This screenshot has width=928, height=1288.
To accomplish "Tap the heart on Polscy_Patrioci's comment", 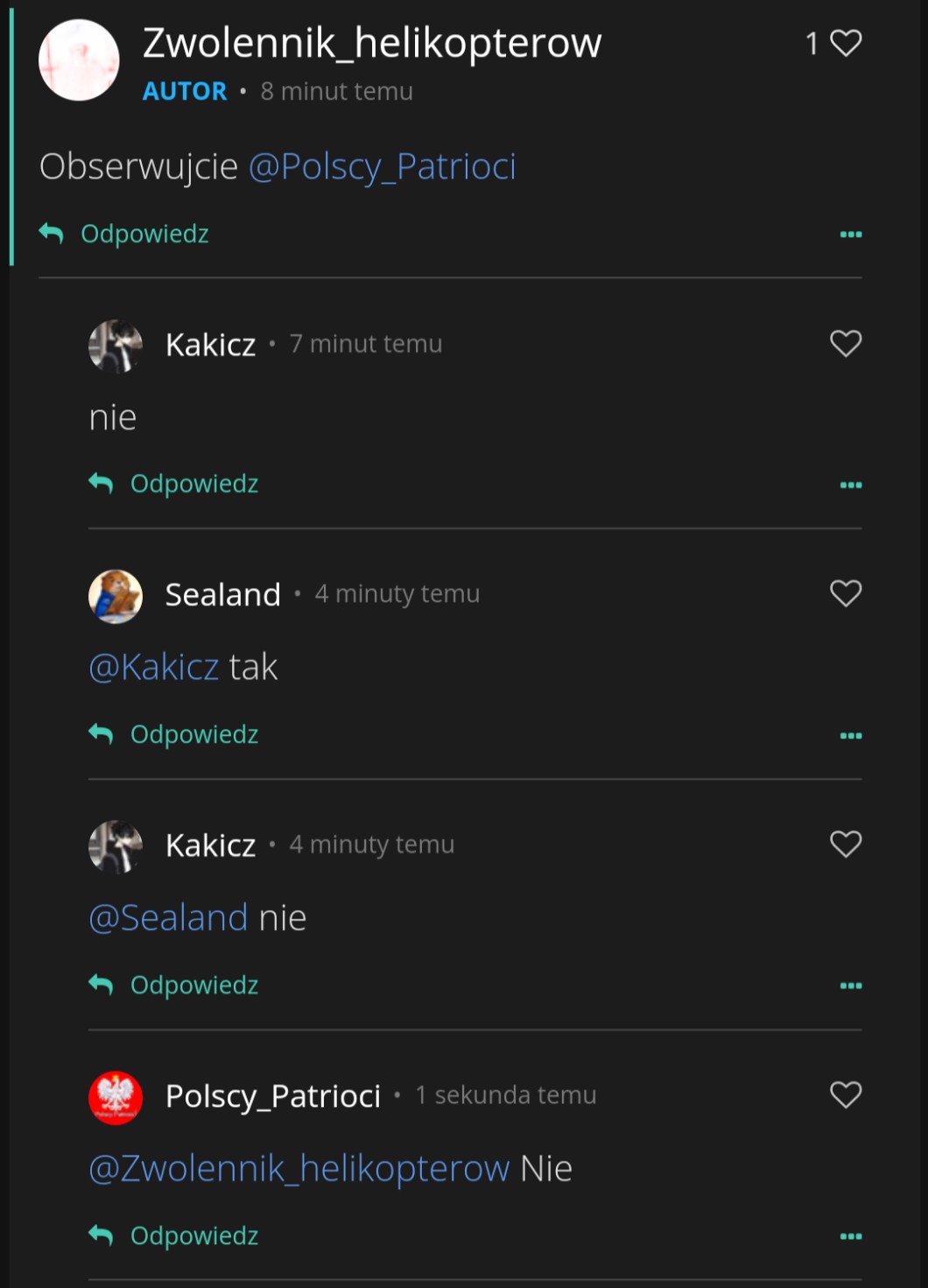I will (846, 1095).
